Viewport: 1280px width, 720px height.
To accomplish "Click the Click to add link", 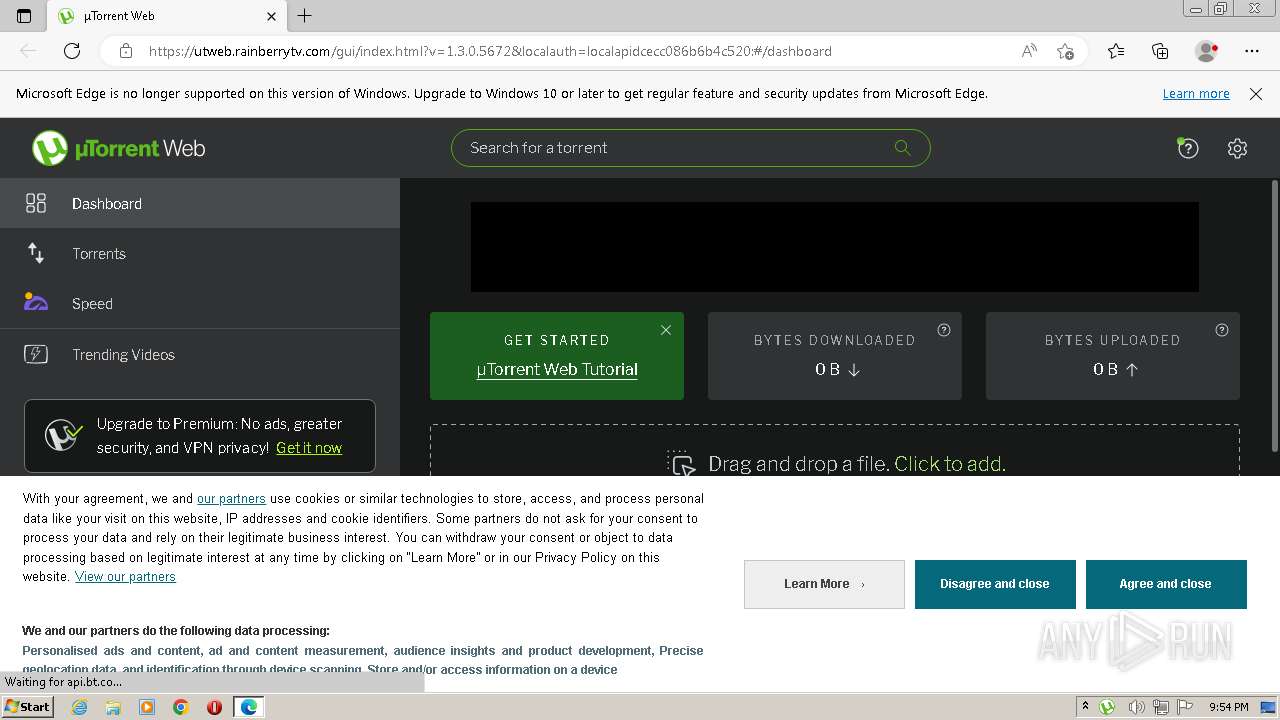I will (950, 464).
